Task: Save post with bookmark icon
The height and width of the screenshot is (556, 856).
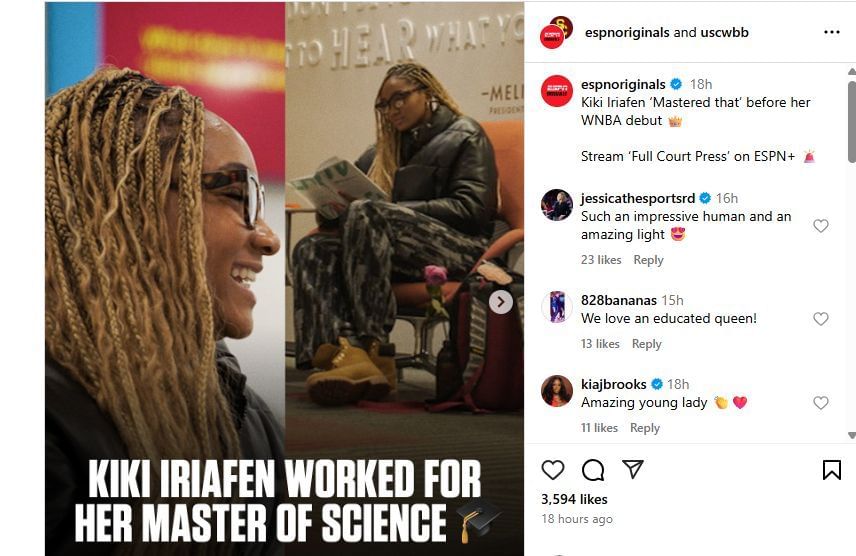Action: point(831,470)
